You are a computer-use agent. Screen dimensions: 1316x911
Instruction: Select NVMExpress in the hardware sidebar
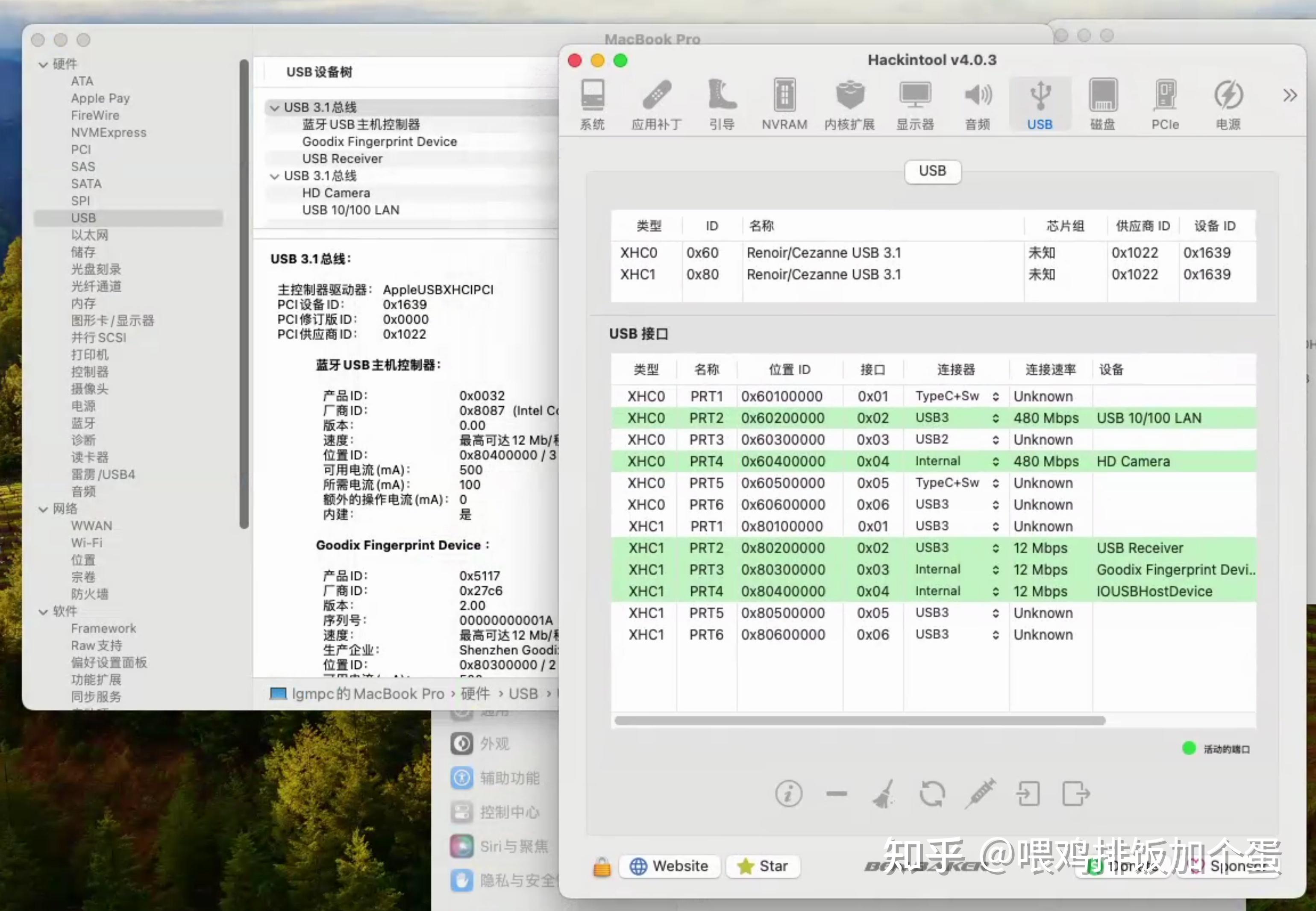[109, 132]
